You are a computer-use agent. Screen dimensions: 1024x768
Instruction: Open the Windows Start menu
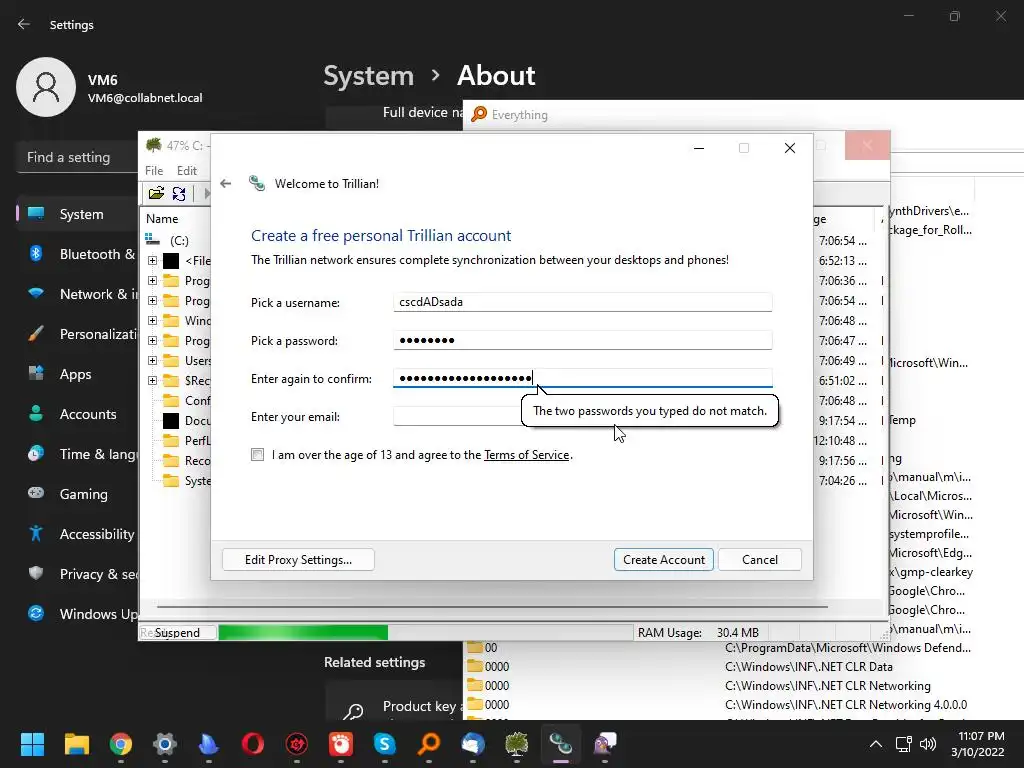tap(32, 744)
